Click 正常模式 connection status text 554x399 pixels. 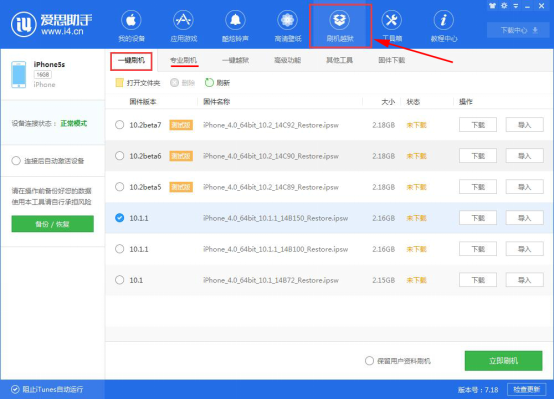click(x=73, y=123)
